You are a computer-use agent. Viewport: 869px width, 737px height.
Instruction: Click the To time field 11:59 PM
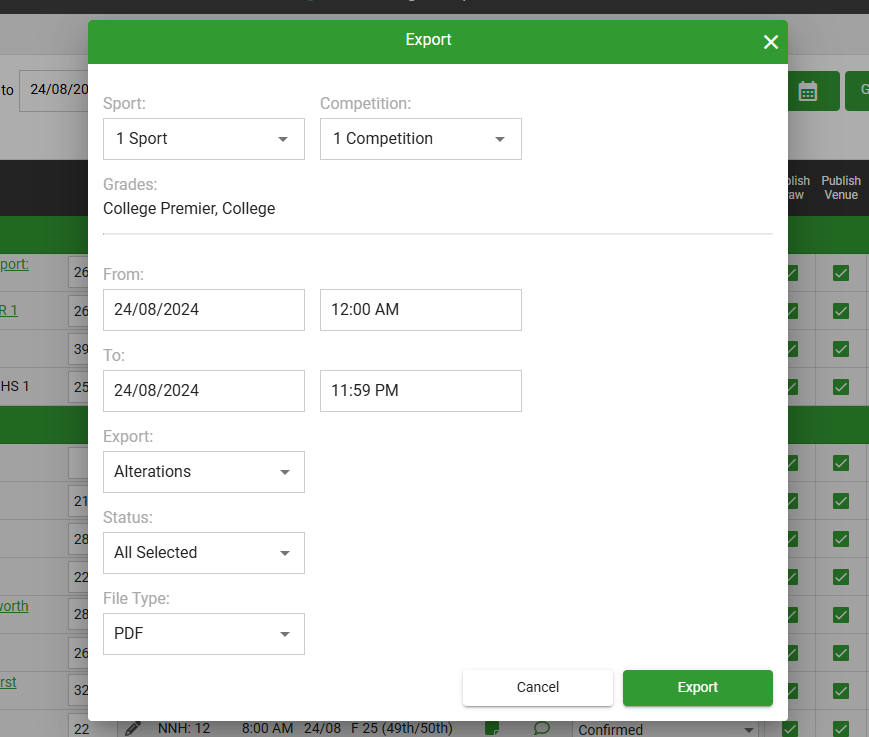pos(421,391)
